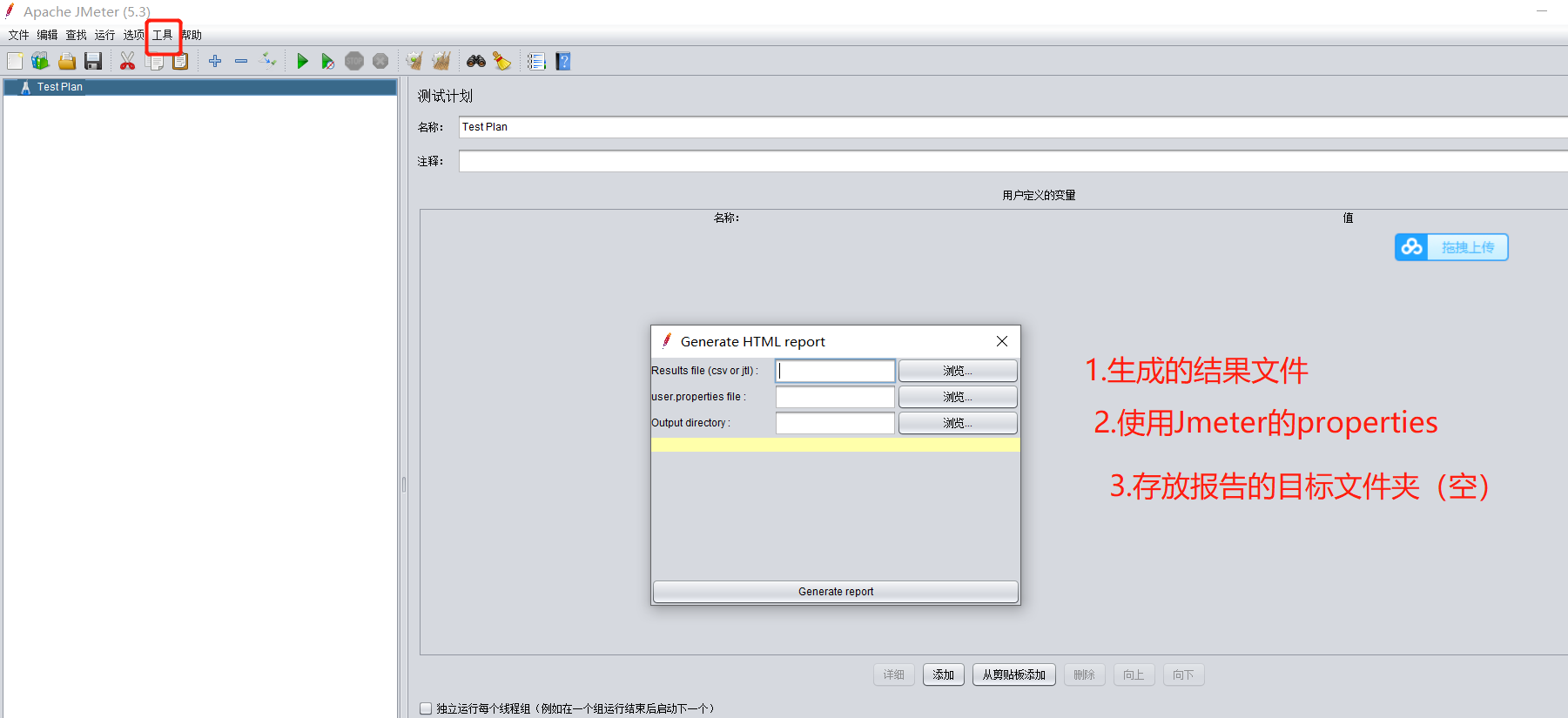This screenshot has height=718, width=1568.
Task: Click the New test plan icon
Action: click(15, 61)
